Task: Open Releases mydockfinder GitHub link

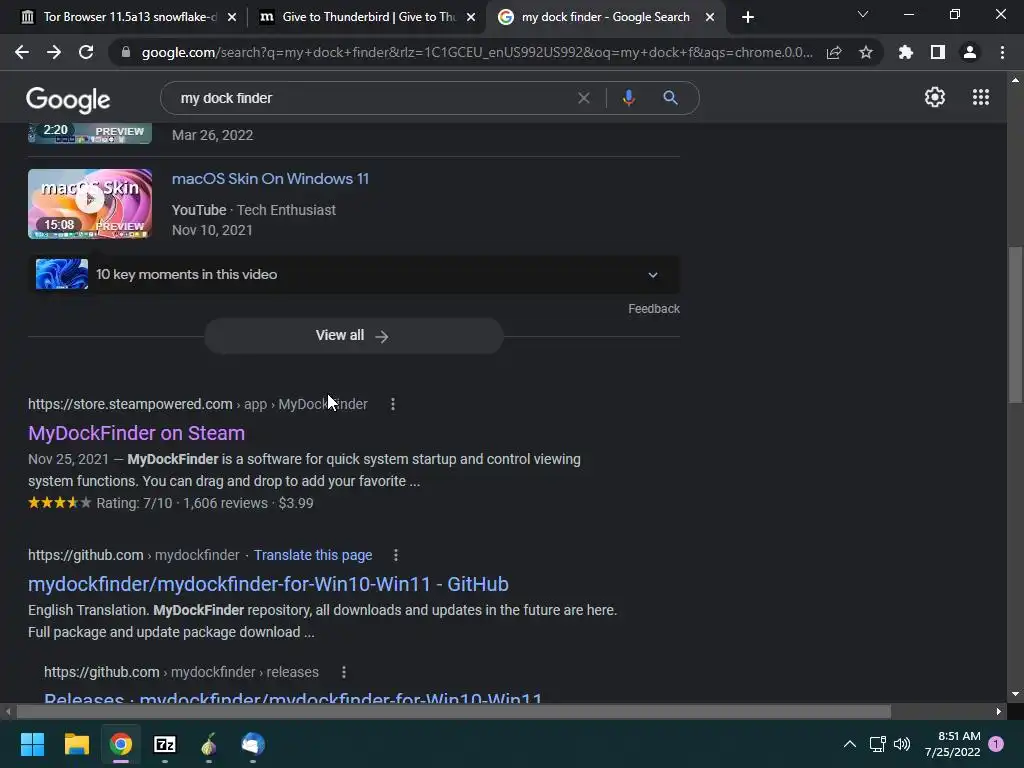Action: click(293, 697)
